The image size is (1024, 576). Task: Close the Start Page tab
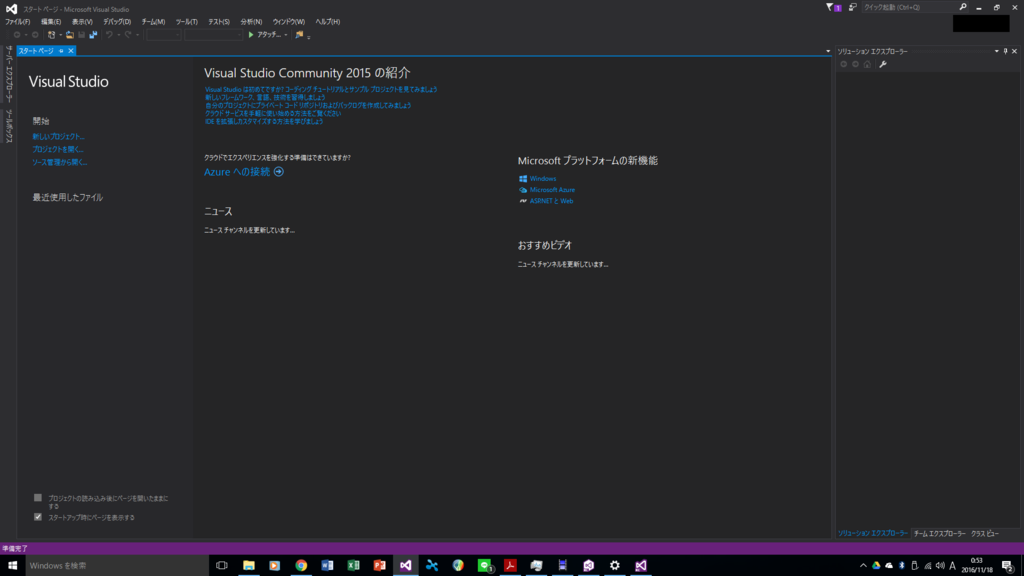[71, 51]
